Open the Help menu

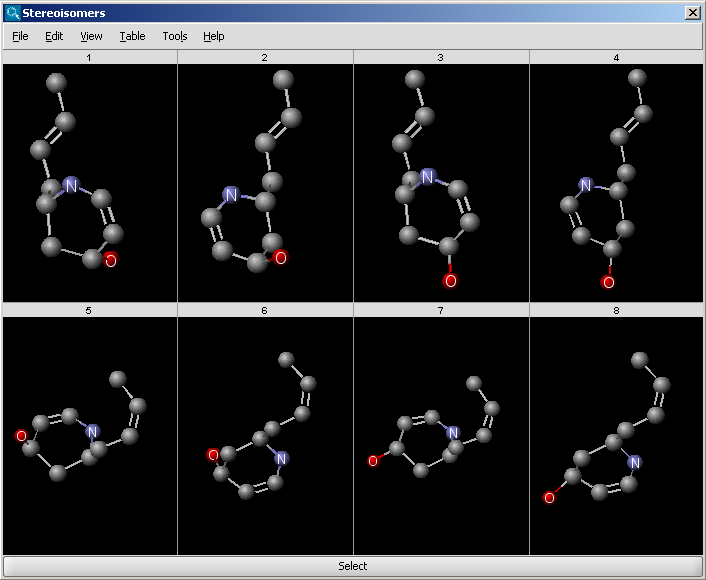click(213, 36)
